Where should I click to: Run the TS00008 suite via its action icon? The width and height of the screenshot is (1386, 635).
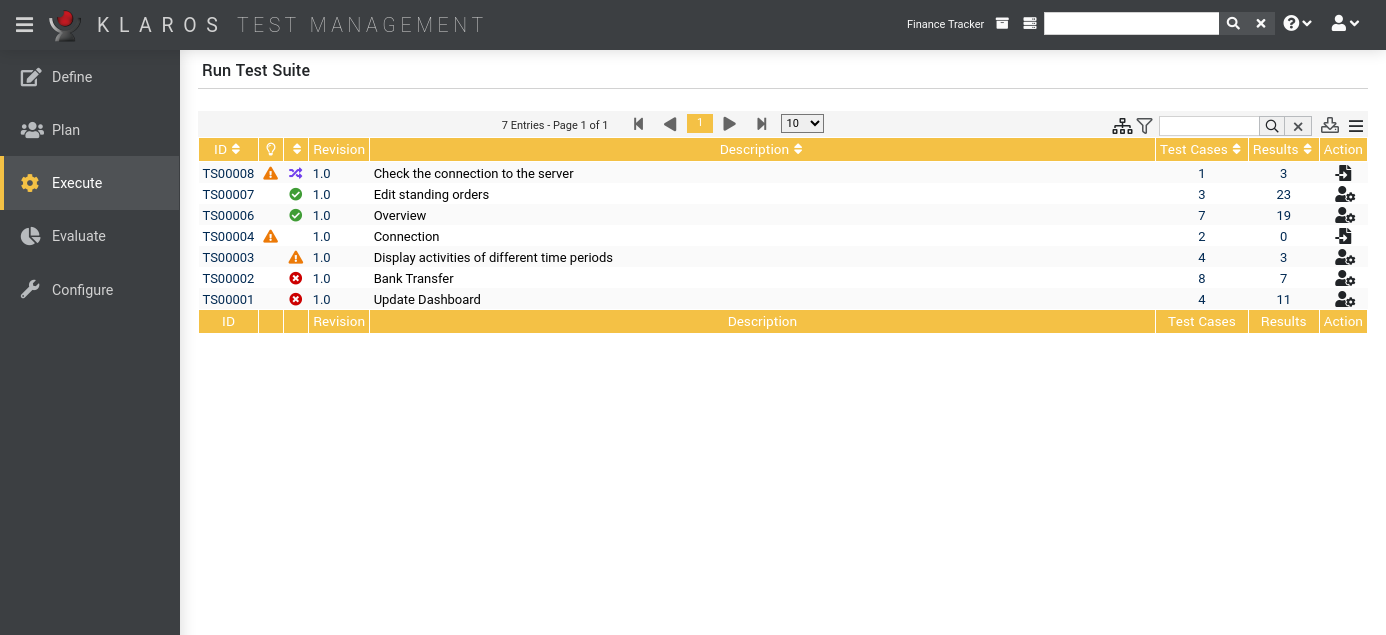tap(1344, 172)
